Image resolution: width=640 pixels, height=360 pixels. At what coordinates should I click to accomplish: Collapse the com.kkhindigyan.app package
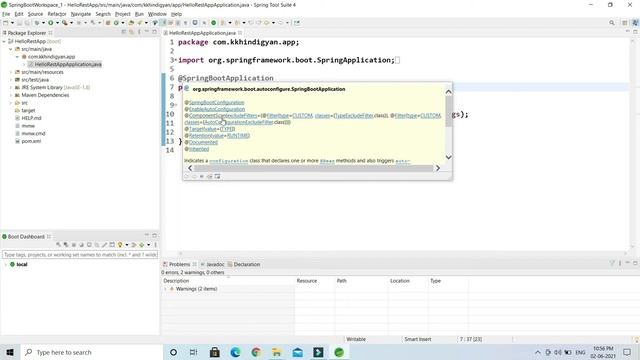[17, 57]
